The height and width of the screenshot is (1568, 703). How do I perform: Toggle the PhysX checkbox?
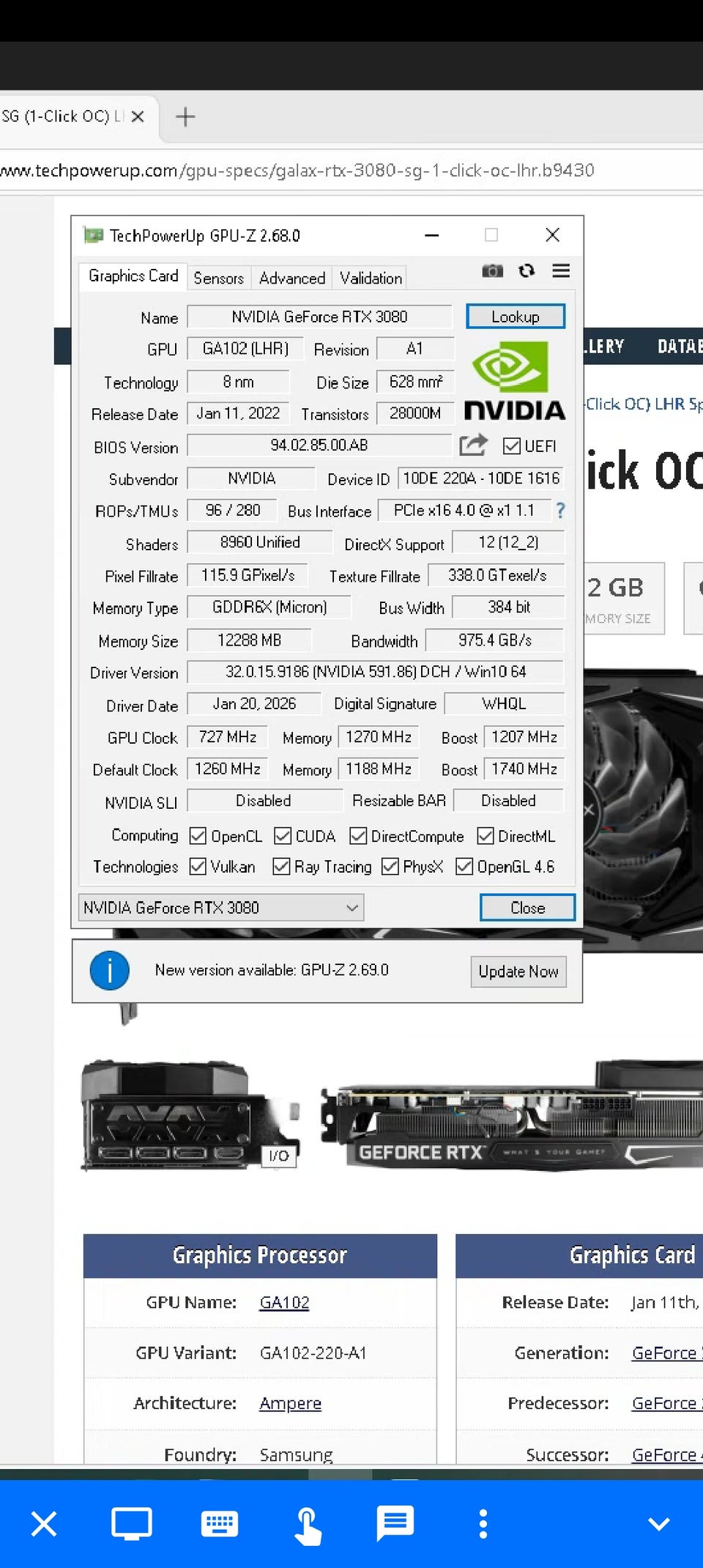point(390,867)
